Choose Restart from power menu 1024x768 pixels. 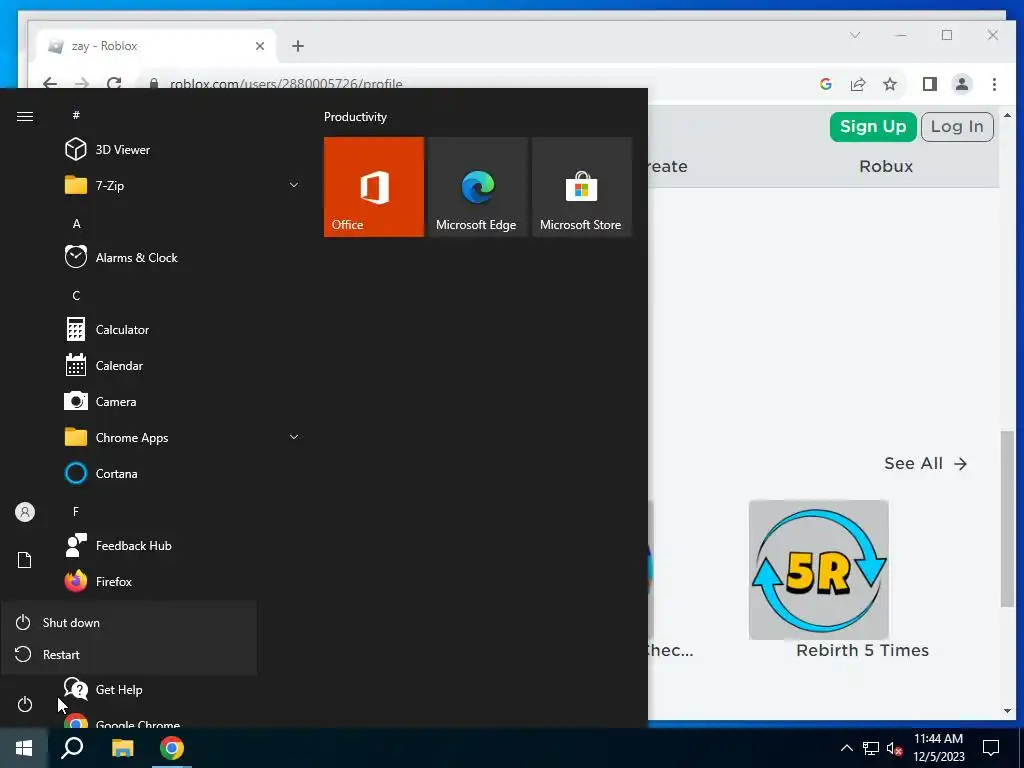(x=129, y=654)
